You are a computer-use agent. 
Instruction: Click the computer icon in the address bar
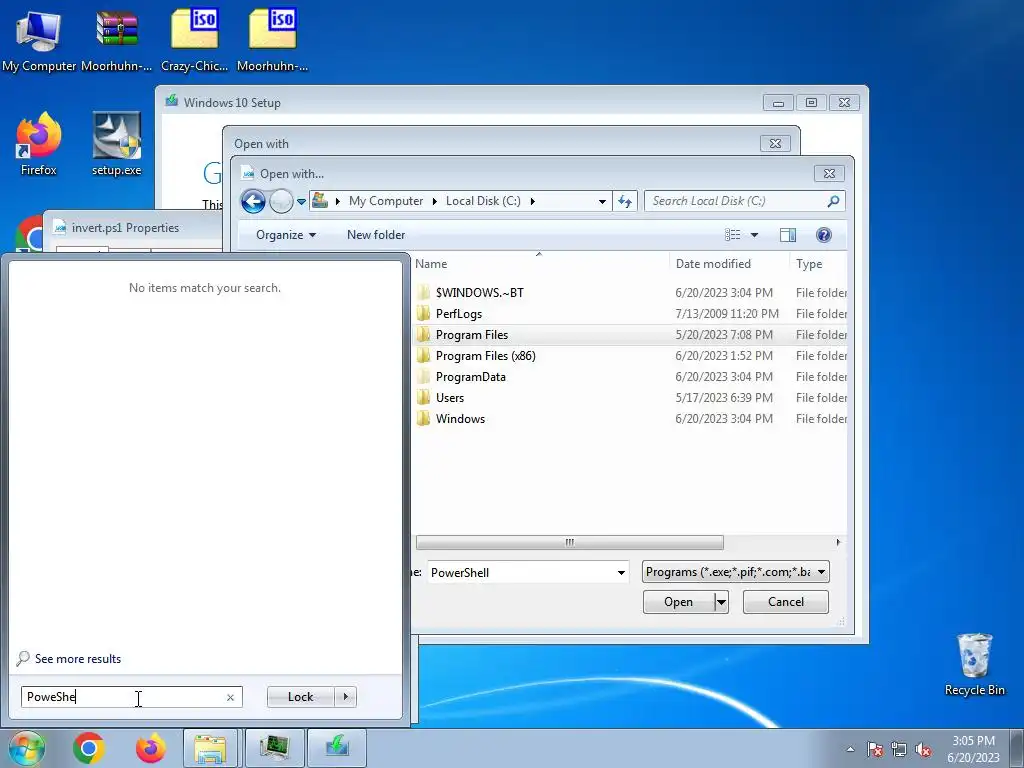[319, 200]
